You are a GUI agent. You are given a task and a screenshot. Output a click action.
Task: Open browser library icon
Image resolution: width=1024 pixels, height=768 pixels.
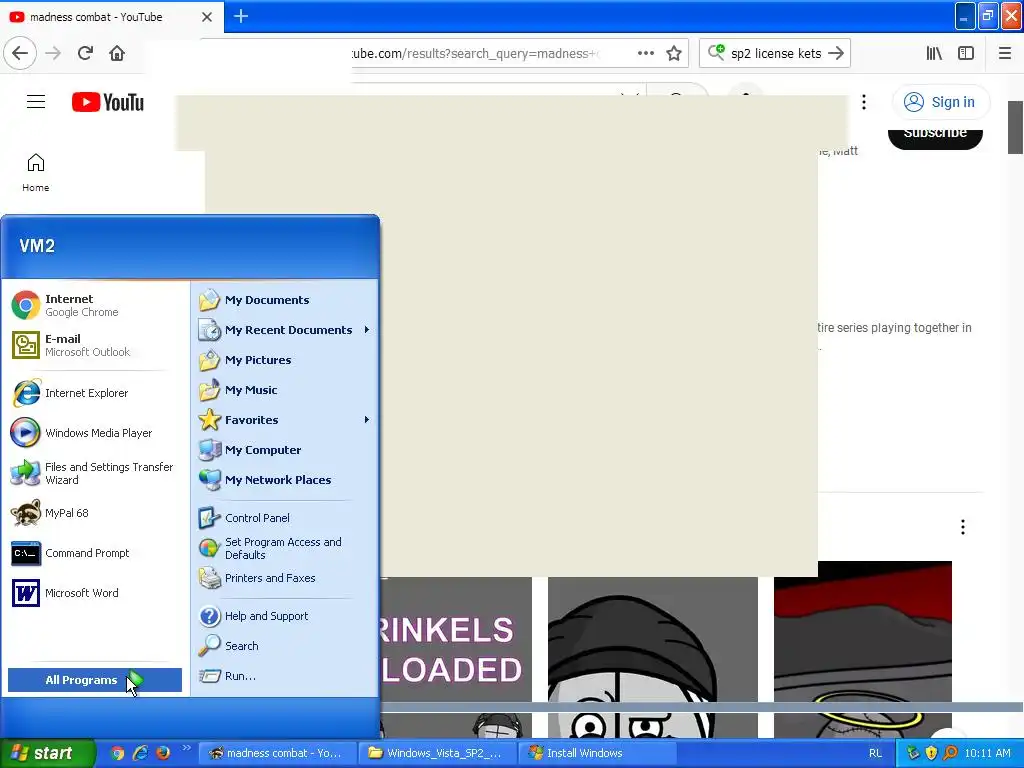point(934,53)
